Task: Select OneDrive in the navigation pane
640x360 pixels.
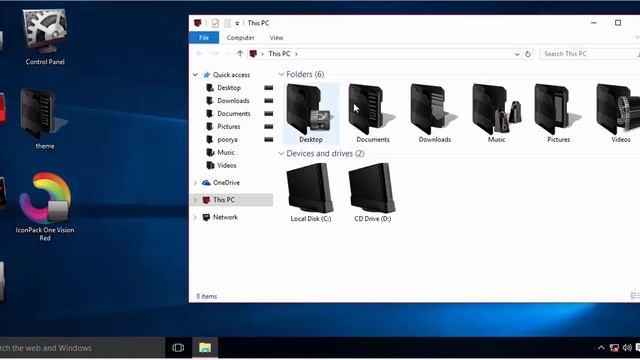Action: pyautogui.click(x=226, y=182)
